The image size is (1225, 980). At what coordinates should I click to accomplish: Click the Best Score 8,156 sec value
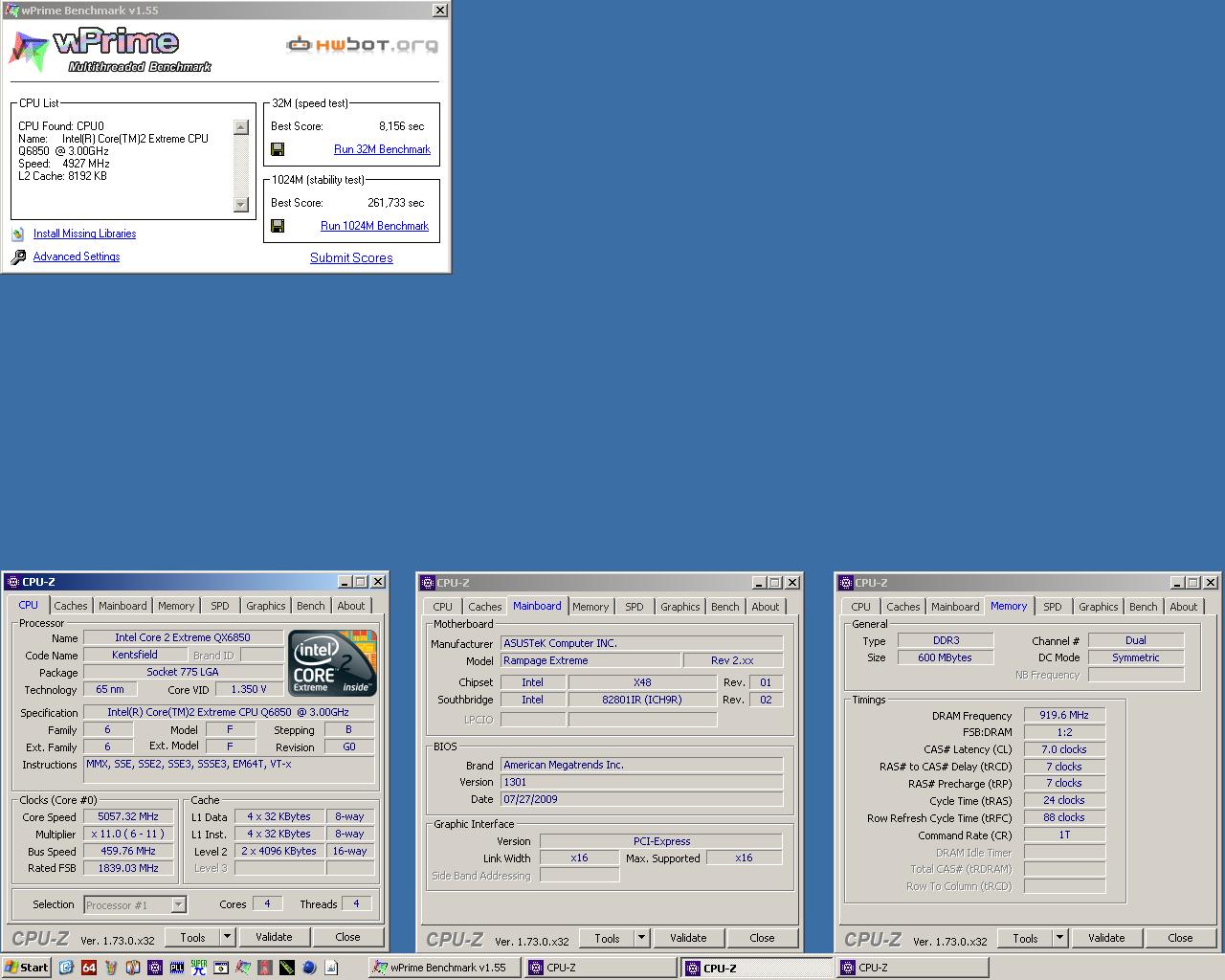click(x=401, y=126)
